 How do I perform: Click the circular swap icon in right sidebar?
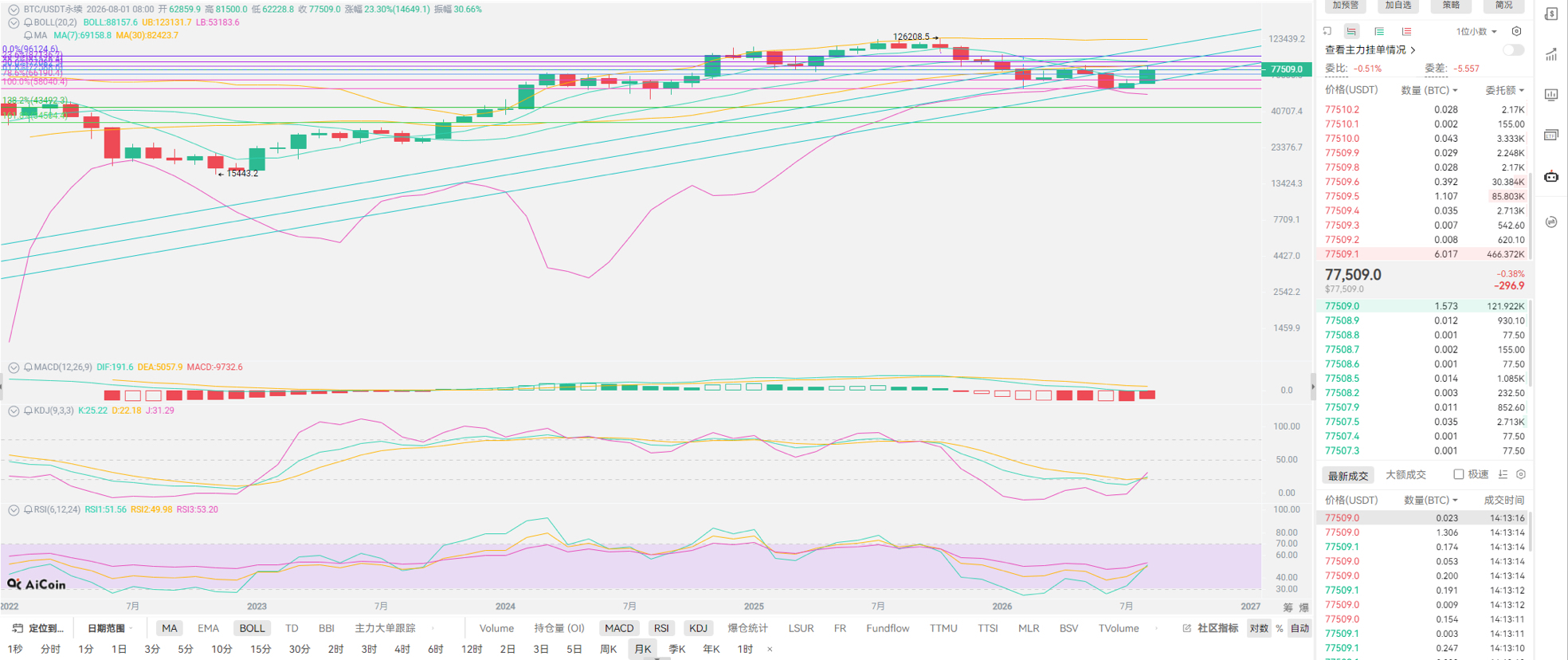tap(1551, 222)
